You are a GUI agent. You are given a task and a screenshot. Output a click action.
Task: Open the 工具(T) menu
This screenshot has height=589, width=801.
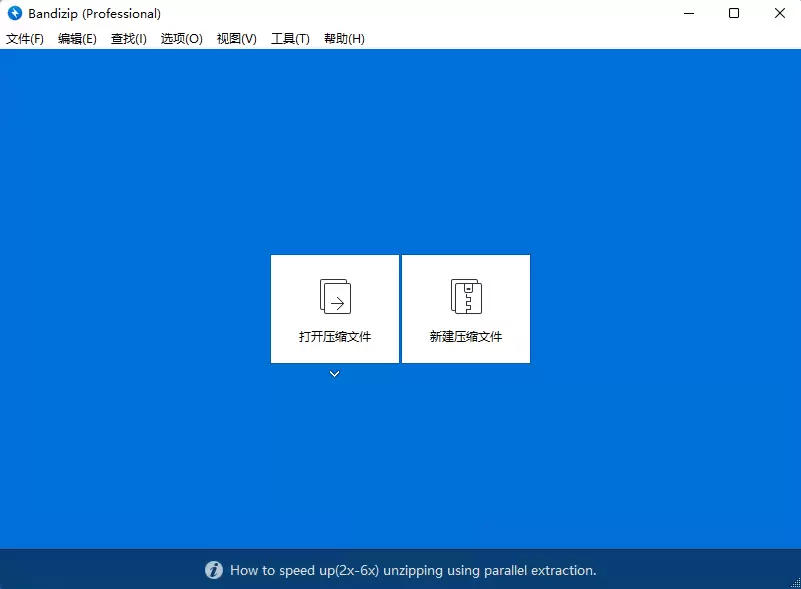pos(290,39)
